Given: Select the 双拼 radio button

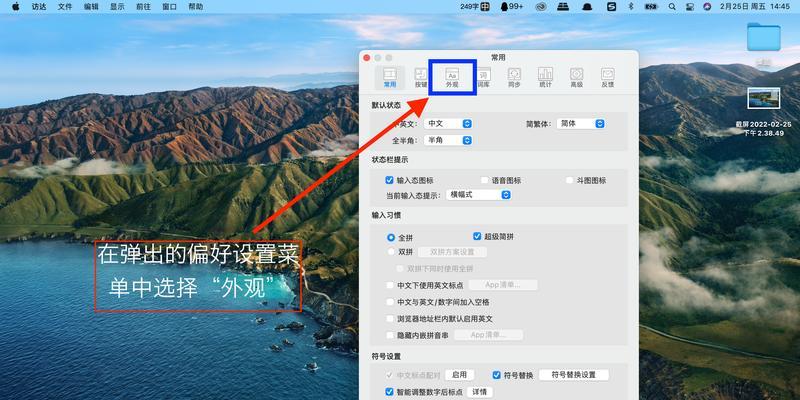Looking at the screenshot, I should [x=391, y=252].
